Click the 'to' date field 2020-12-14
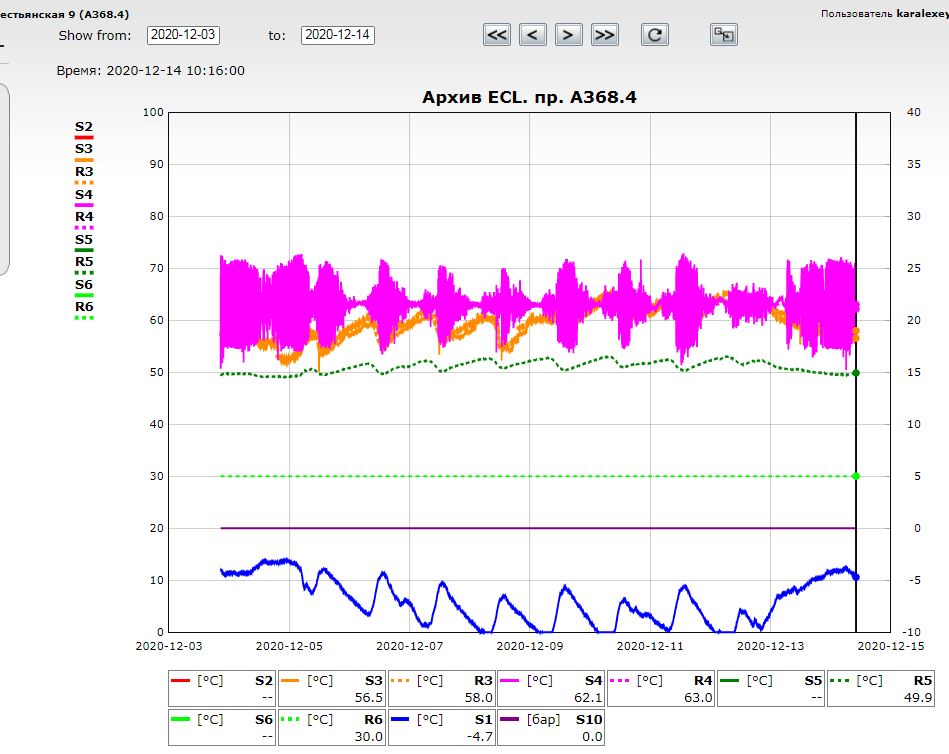949x754 pixels. coord(337,35)
